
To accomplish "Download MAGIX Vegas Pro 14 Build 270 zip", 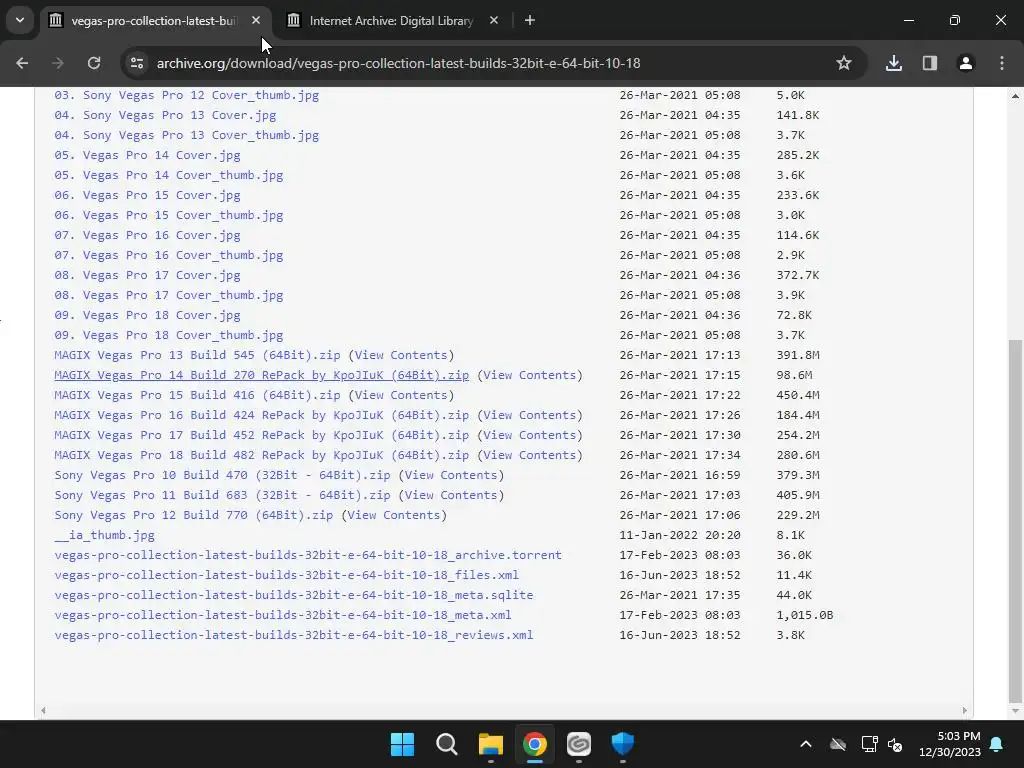I will [x=261, y=376].
